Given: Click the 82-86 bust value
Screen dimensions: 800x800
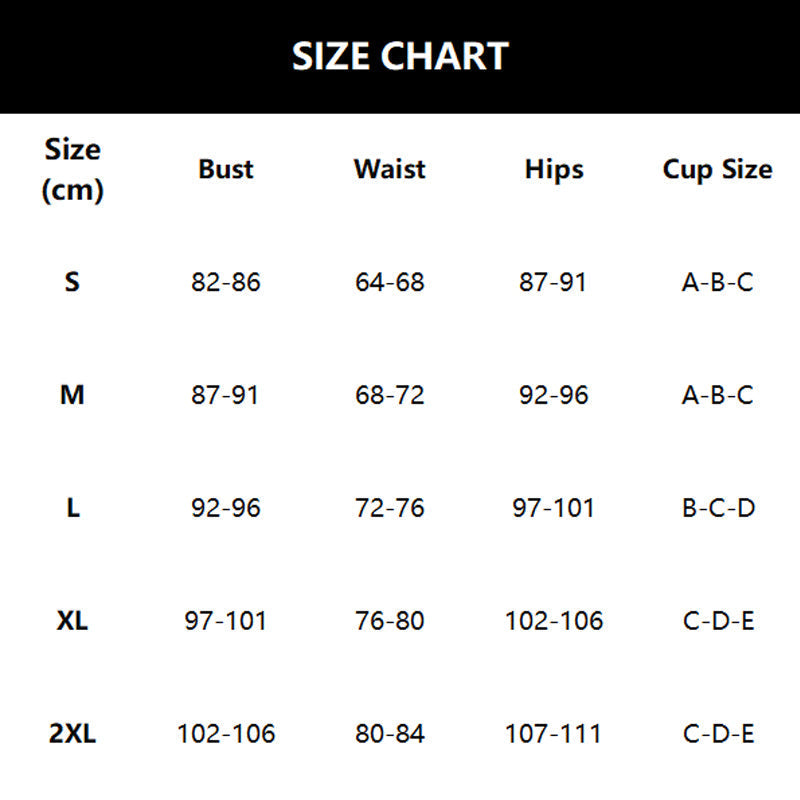Looking at the screenshot, I should (226, 282).
